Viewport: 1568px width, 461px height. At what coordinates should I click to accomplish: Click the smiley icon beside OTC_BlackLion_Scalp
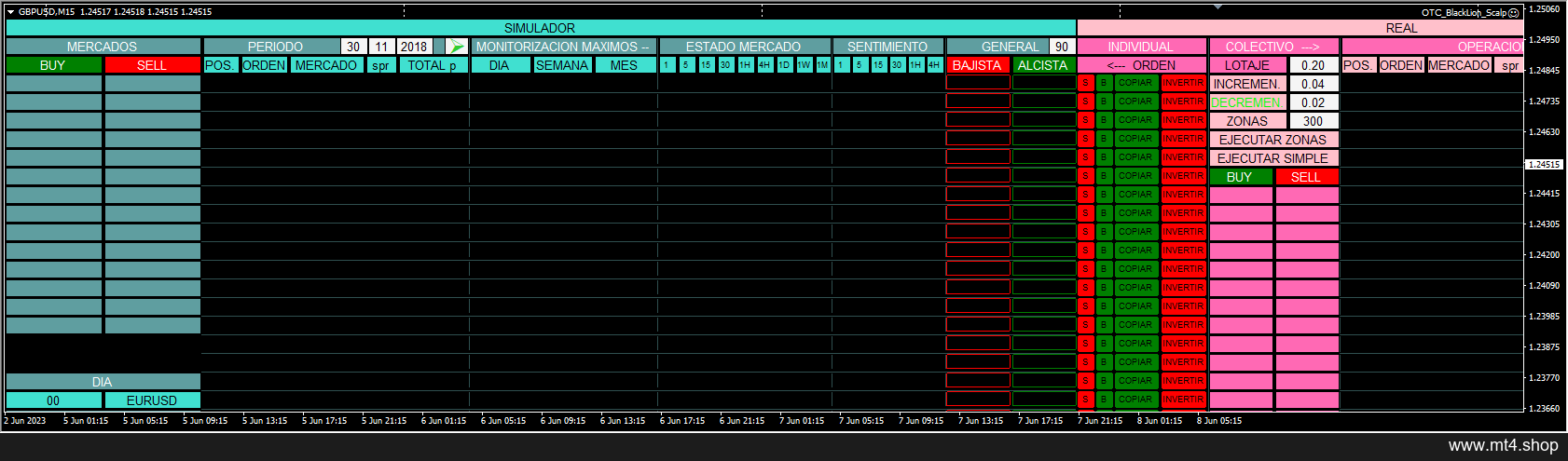point(1514,13)
